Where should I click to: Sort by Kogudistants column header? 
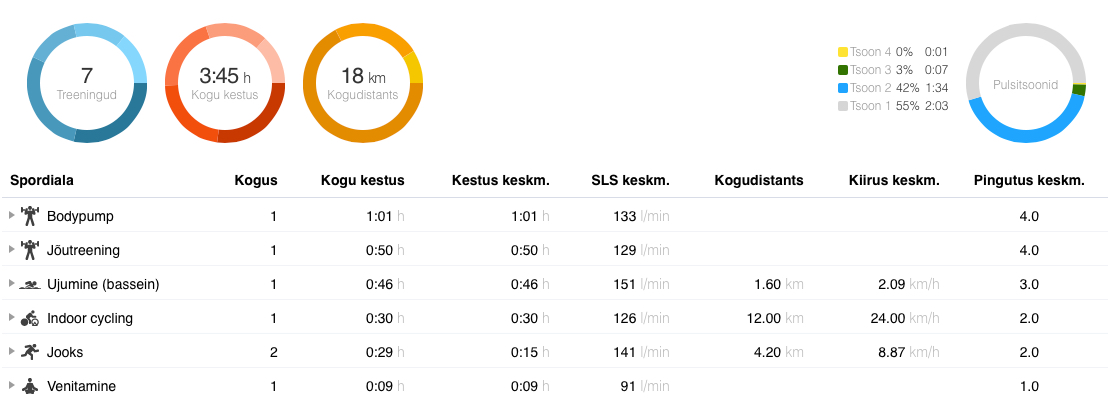(x=758, y=181)
